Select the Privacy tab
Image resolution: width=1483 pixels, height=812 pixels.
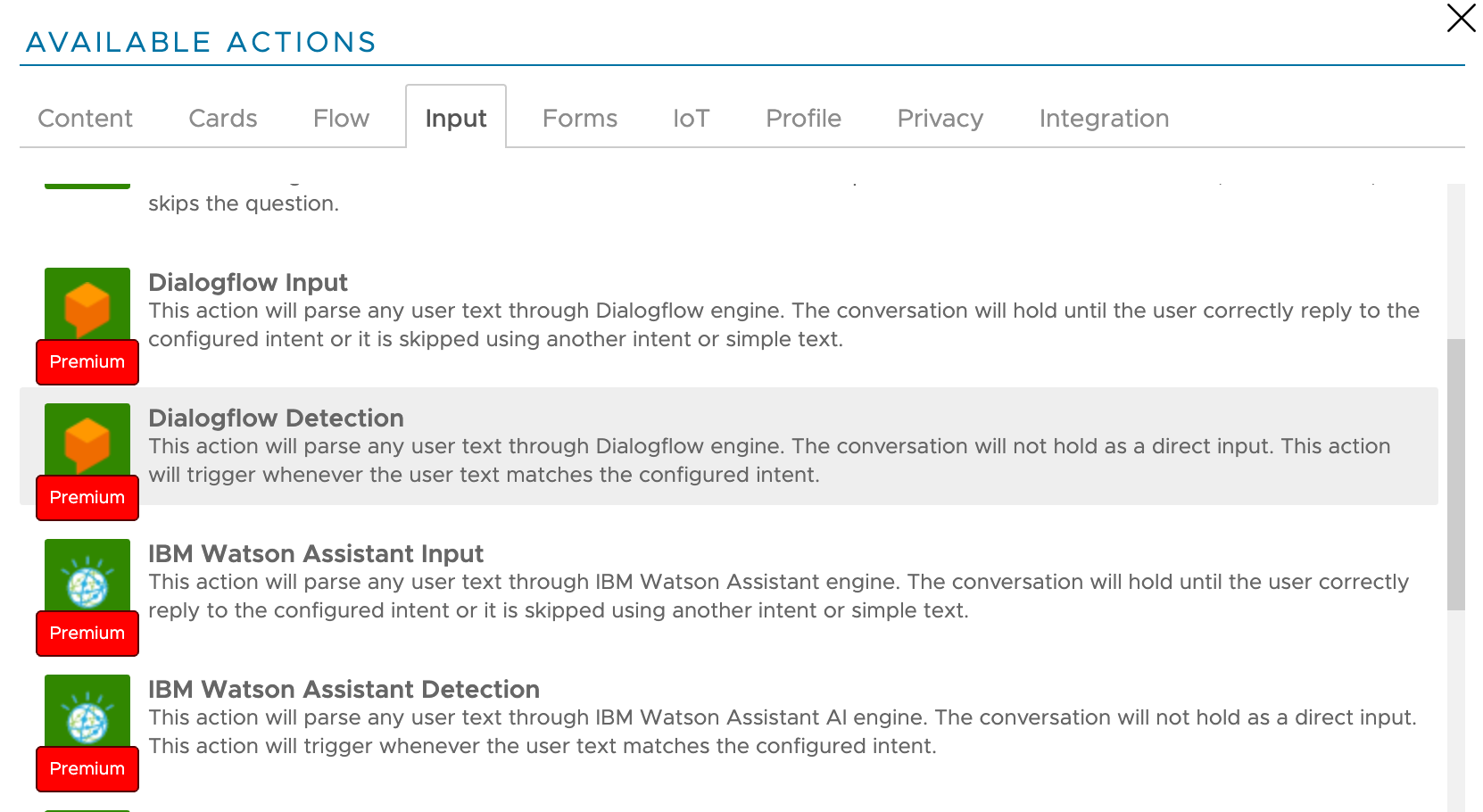[940, 118]
